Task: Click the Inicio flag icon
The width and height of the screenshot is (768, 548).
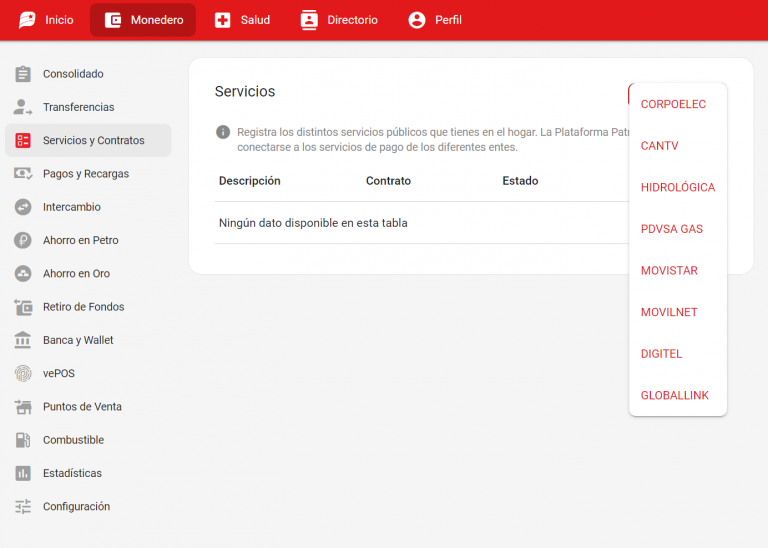Action: click(x=27, y=20)
